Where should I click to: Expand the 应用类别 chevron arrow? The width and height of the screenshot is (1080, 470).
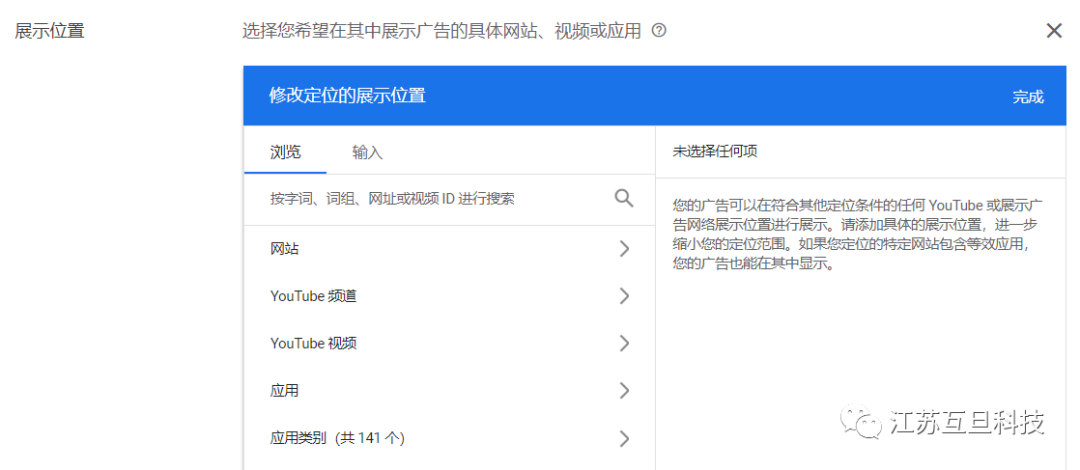click(x=624, y=438)
